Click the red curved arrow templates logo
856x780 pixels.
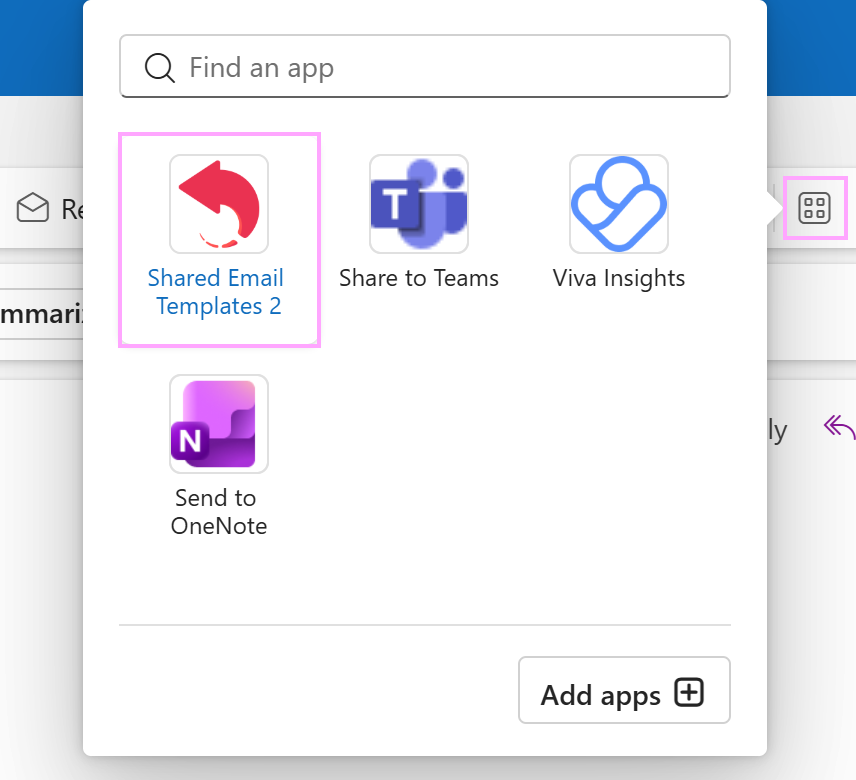pyautogui.click(x=218, y=204)
